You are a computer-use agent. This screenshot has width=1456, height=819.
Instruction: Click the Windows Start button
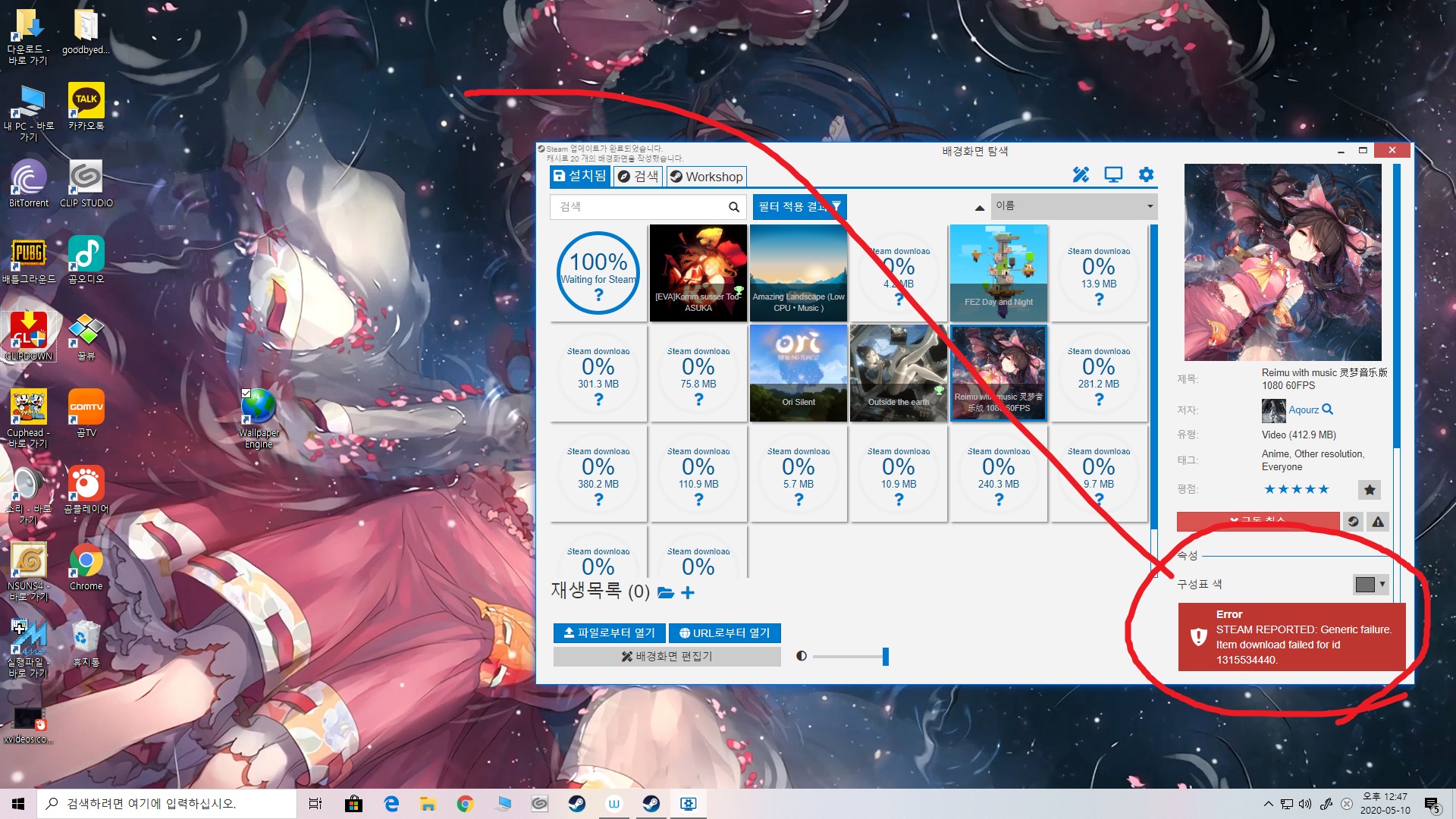tap(18, 804)
